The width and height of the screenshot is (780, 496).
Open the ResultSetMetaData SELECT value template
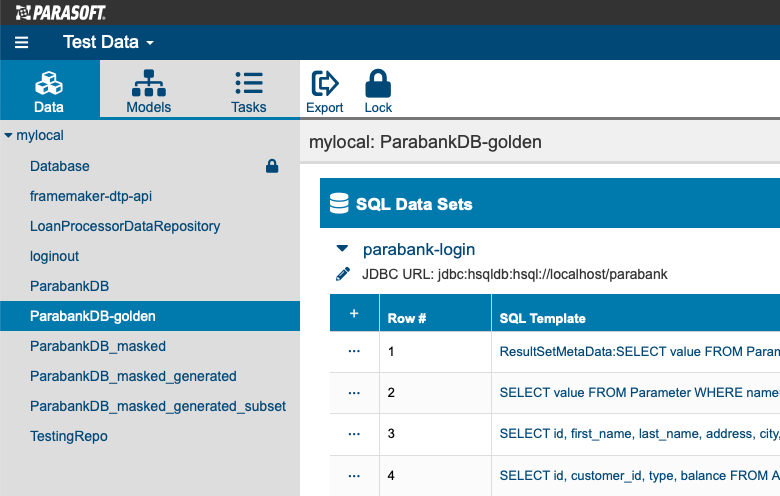(x=640, y=352)
